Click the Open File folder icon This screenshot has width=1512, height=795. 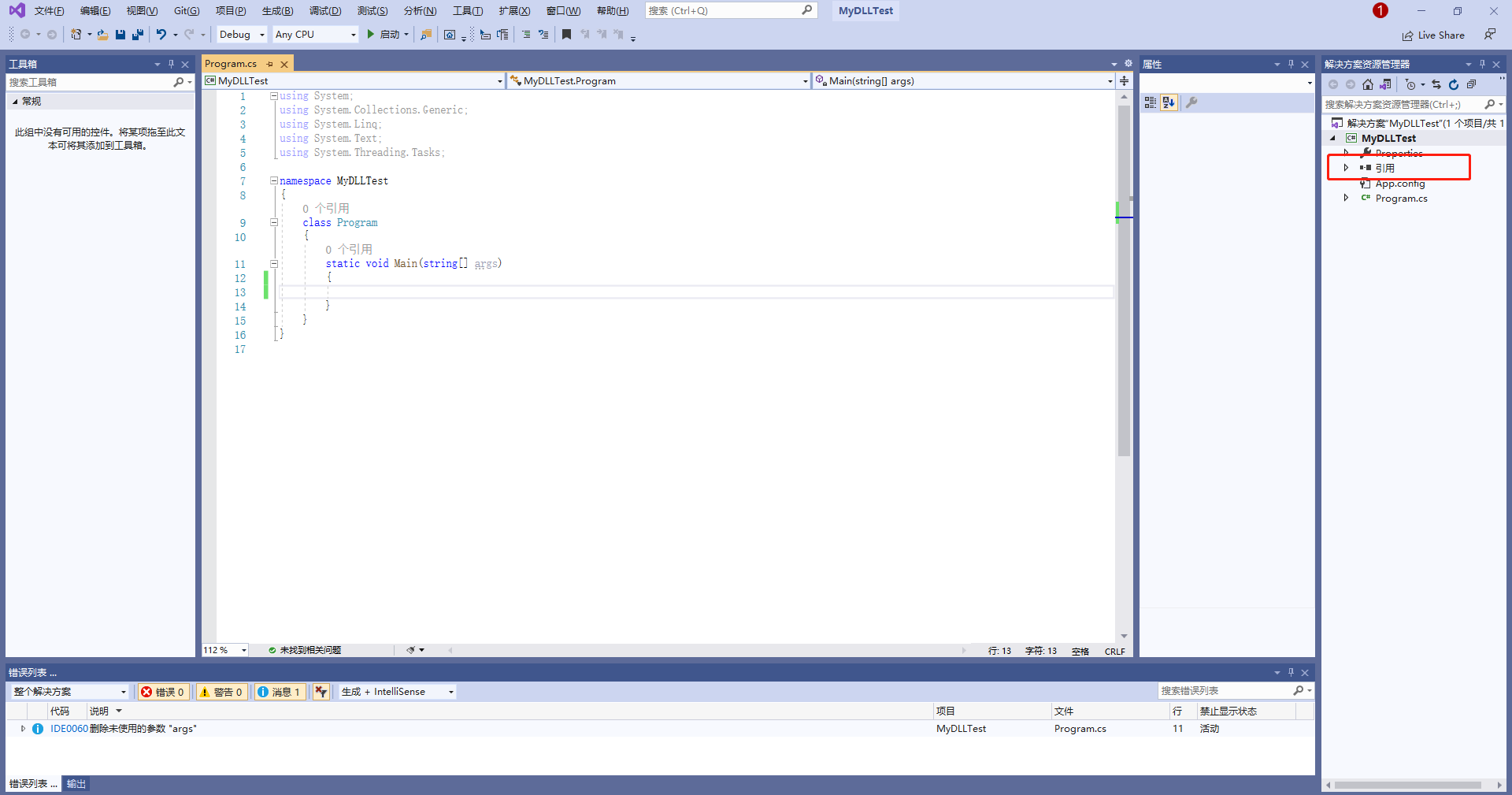tap(102, 34)
